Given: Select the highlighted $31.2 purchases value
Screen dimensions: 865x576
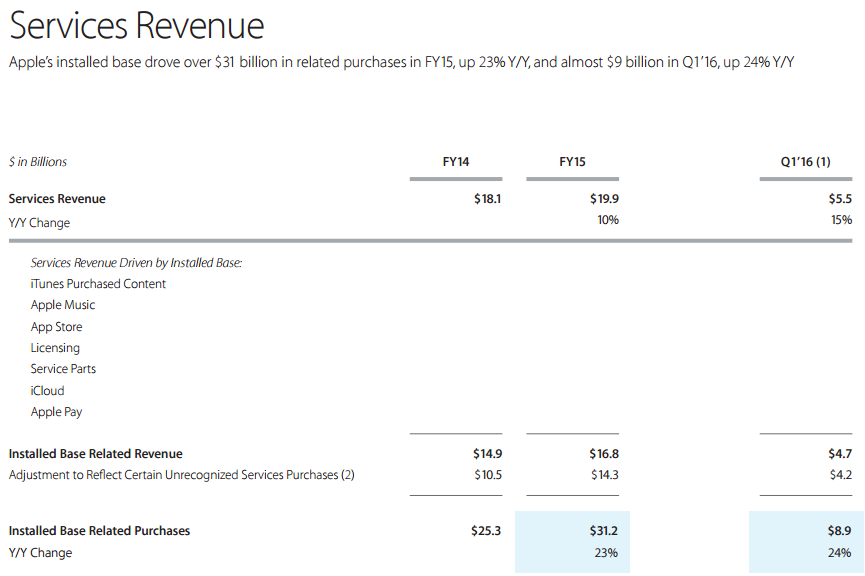Looking at the screenshot, I should [604, 531].
